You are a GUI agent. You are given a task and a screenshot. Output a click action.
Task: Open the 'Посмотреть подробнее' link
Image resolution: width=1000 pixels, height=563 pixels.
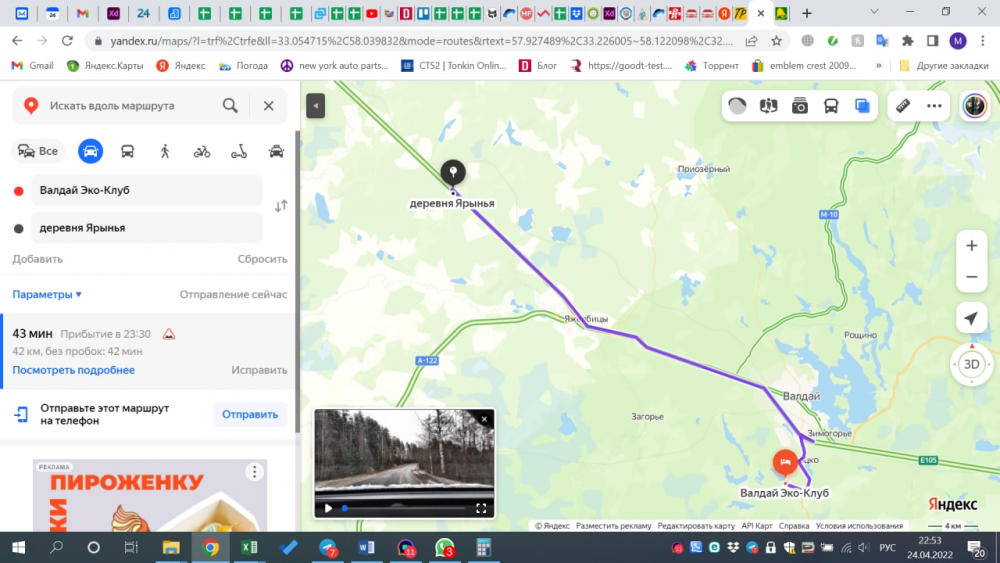tap(73, 370)
